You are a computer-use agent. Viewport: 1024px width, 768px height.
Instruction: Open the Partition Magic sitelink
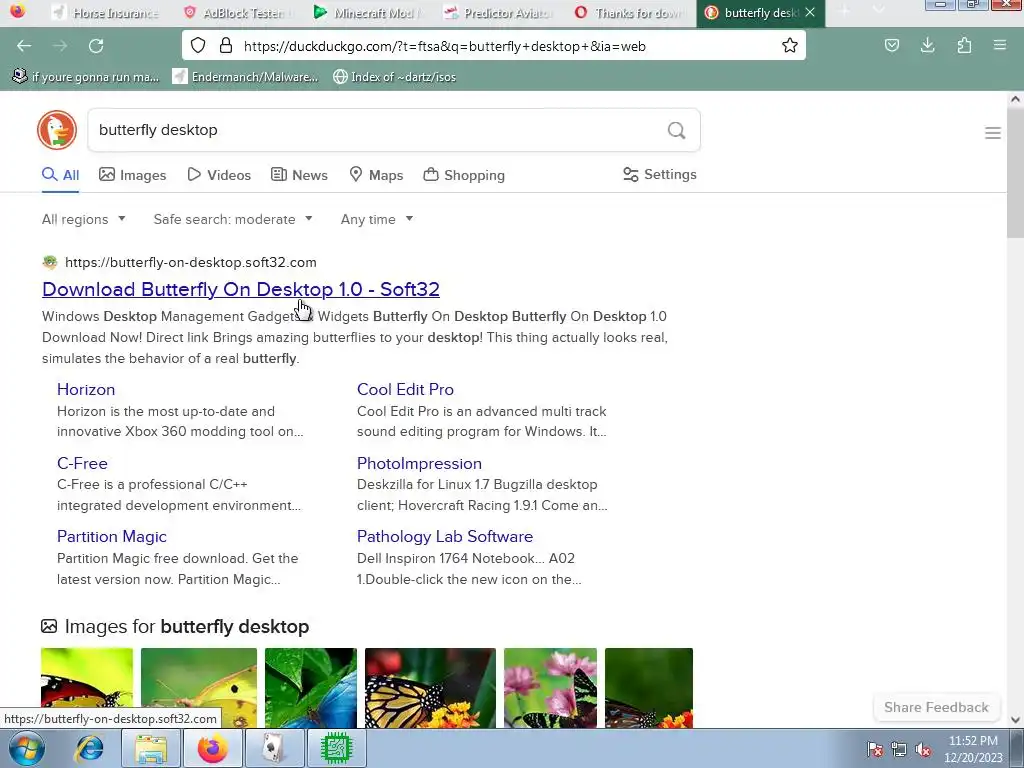[x=112, y=536]
